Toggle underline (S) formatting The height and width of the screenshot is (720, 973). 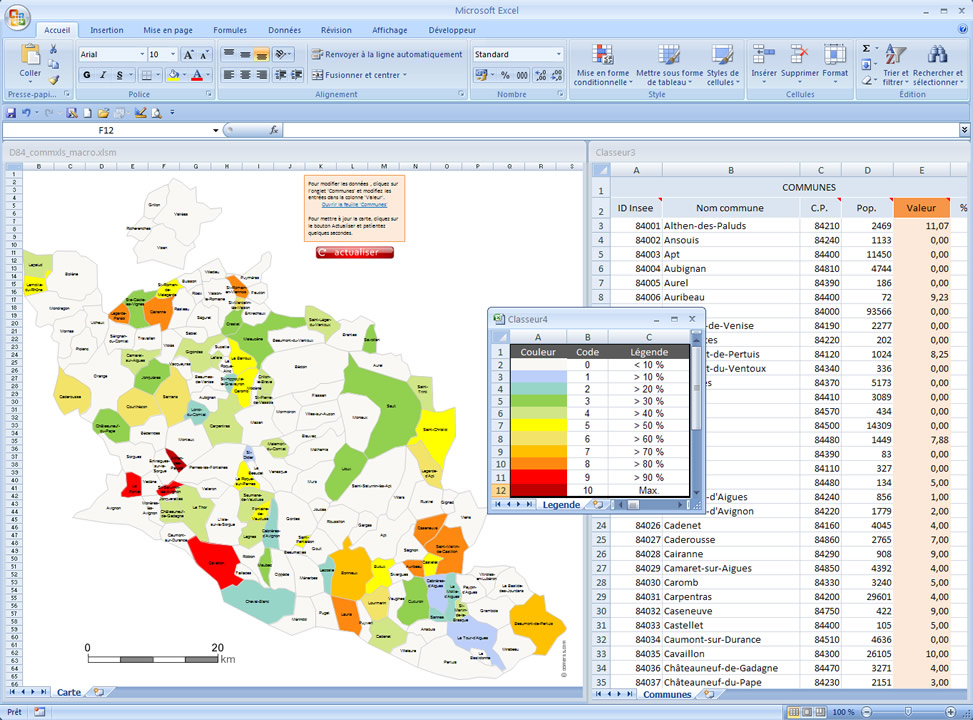120,75
